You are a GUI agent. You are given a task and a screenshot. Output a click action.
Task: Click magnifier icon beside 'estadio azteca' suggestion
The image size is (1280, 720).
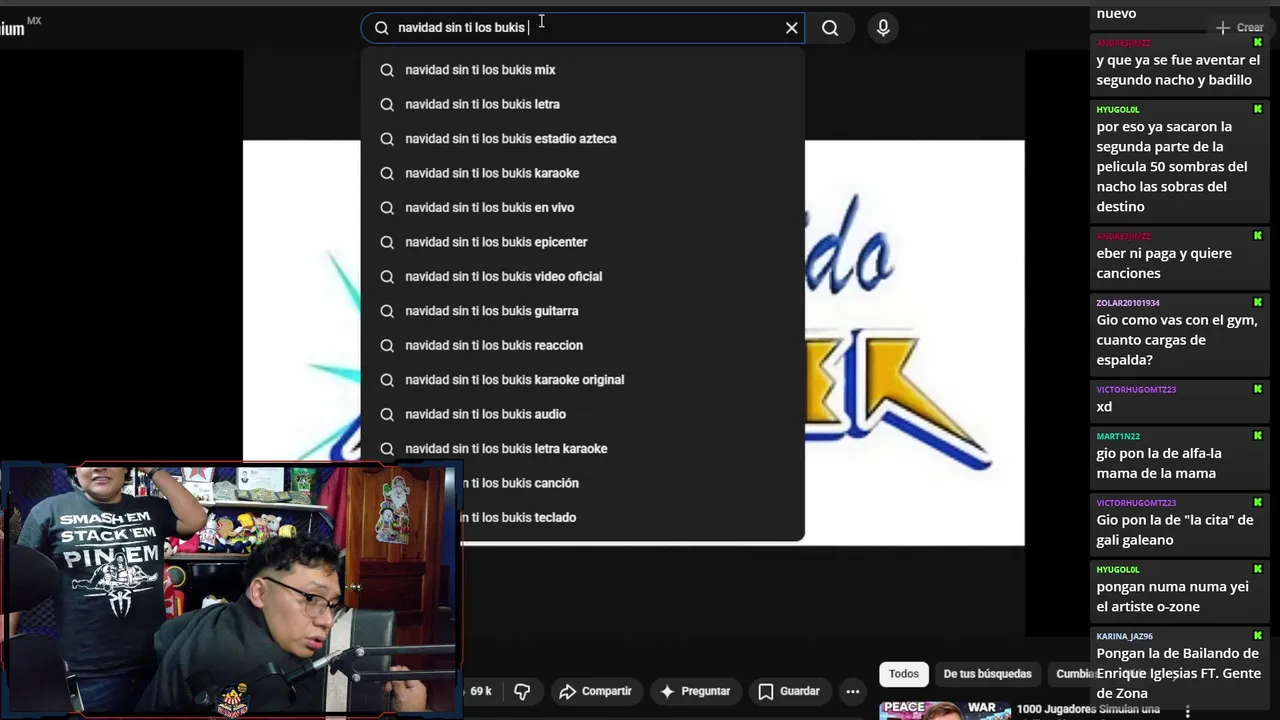(x=387, y=139)
